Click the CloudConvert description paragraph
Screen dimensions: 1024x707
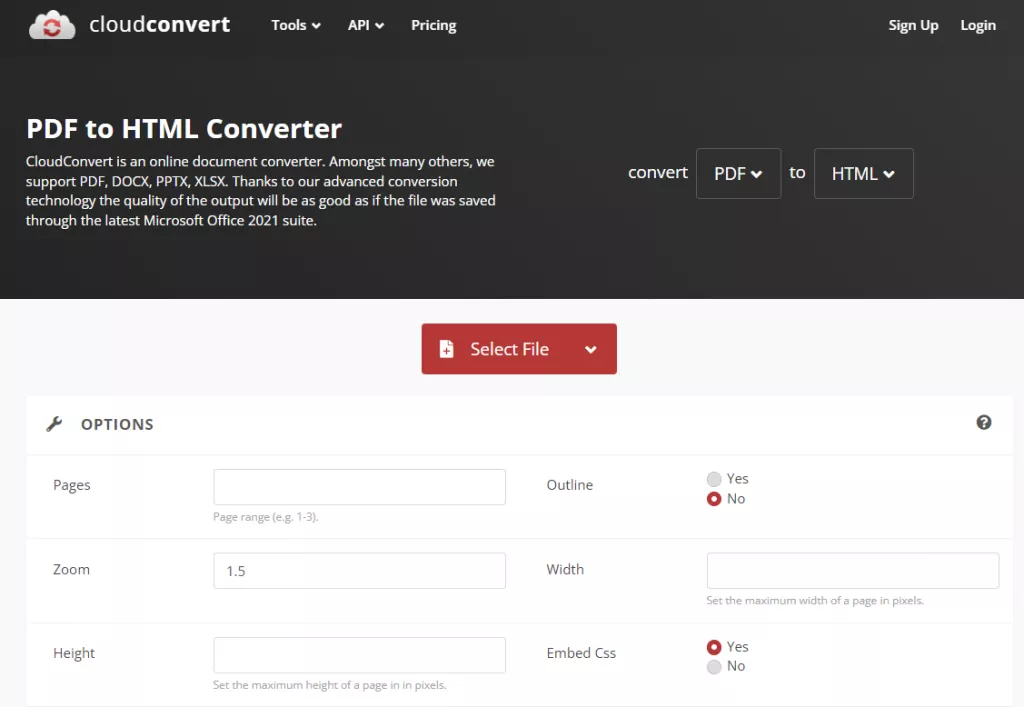(261, 191)
